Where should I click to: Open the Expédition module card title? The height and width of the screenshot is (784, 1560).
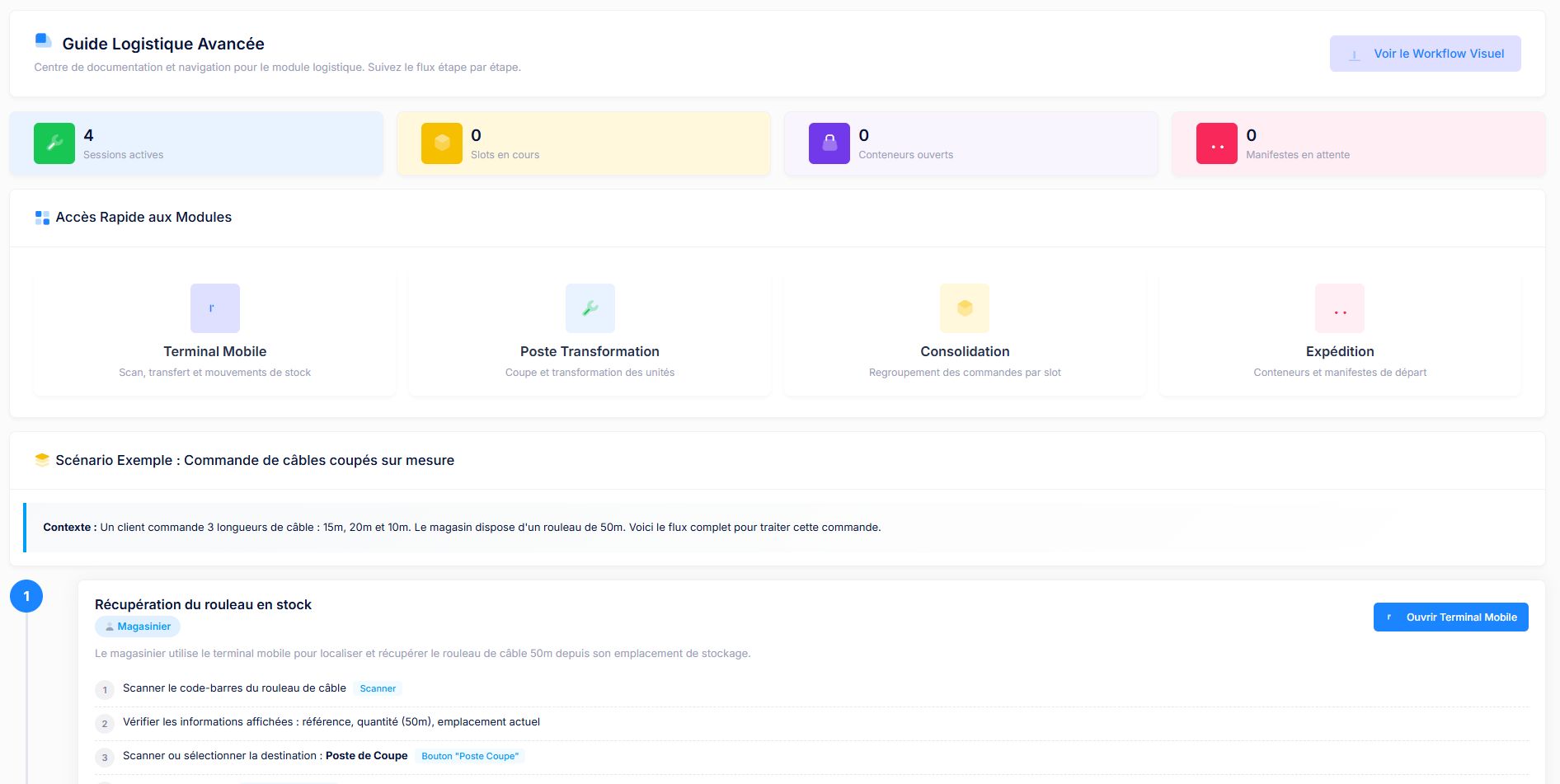tap(1340, 351)
